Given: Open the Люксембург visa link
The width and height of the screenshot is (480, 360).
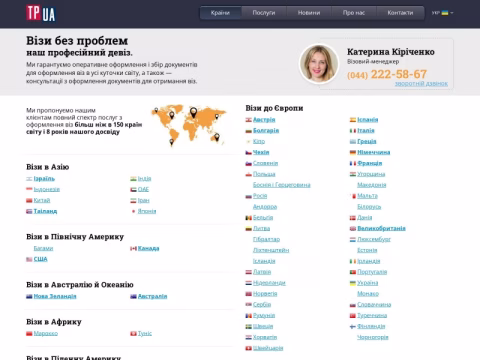Looking at the screenshot, I should (374, 239).
